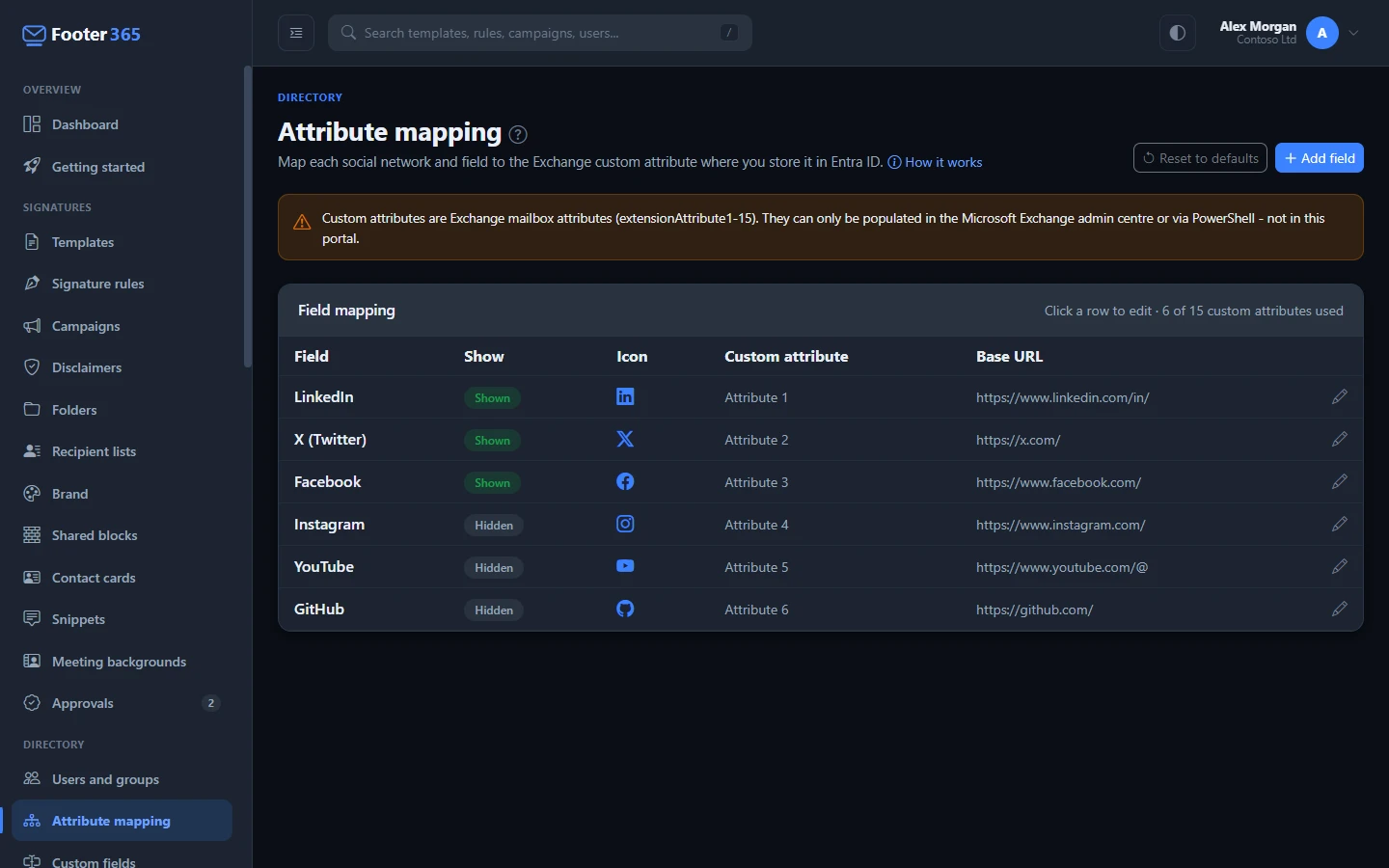1389x868 pixels.
Task: Click the GitHub octocat icon
Action: (625, 609)
